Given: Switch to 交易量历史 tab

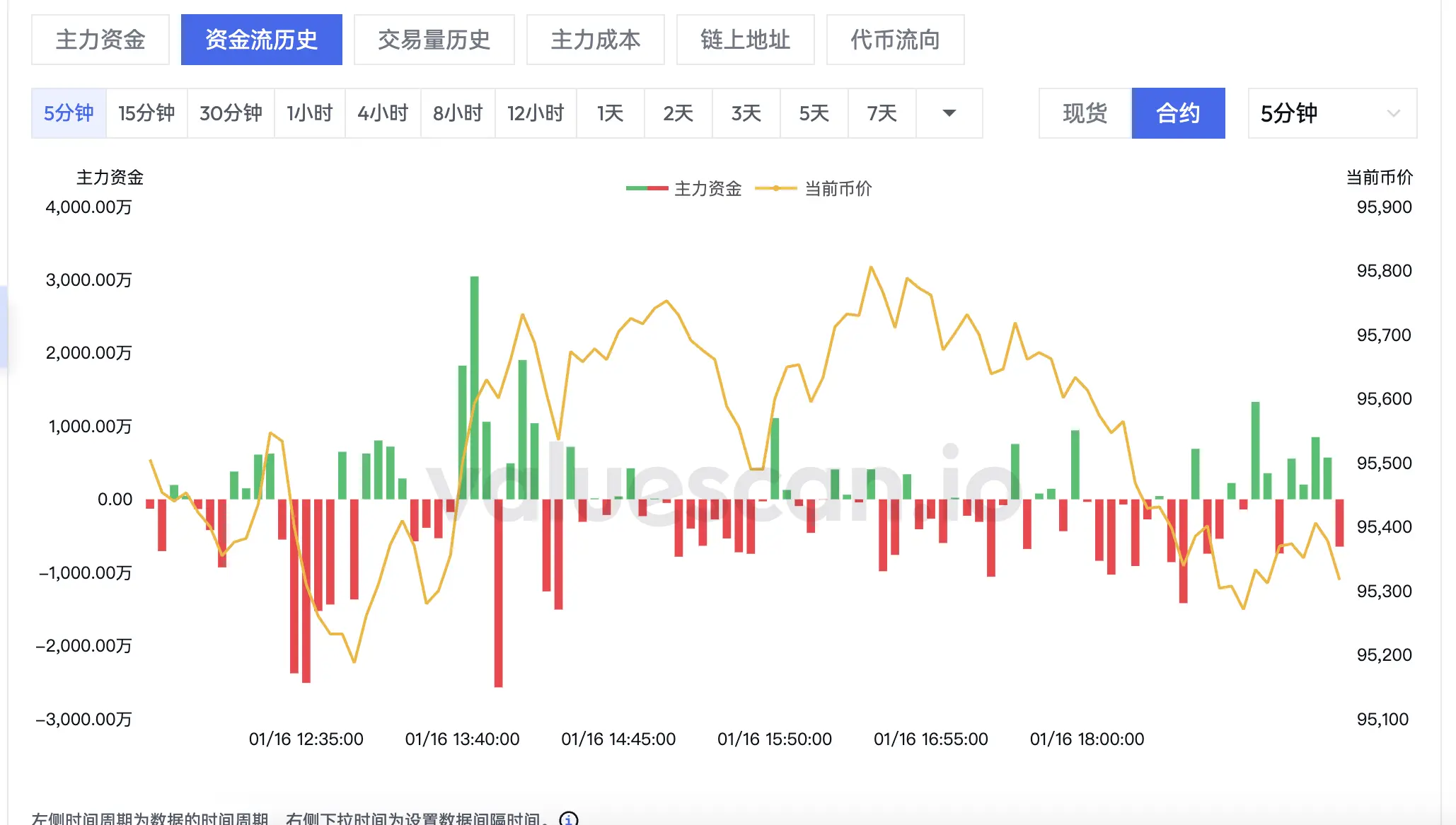Looking at the screenshot, I should [434, 40].
